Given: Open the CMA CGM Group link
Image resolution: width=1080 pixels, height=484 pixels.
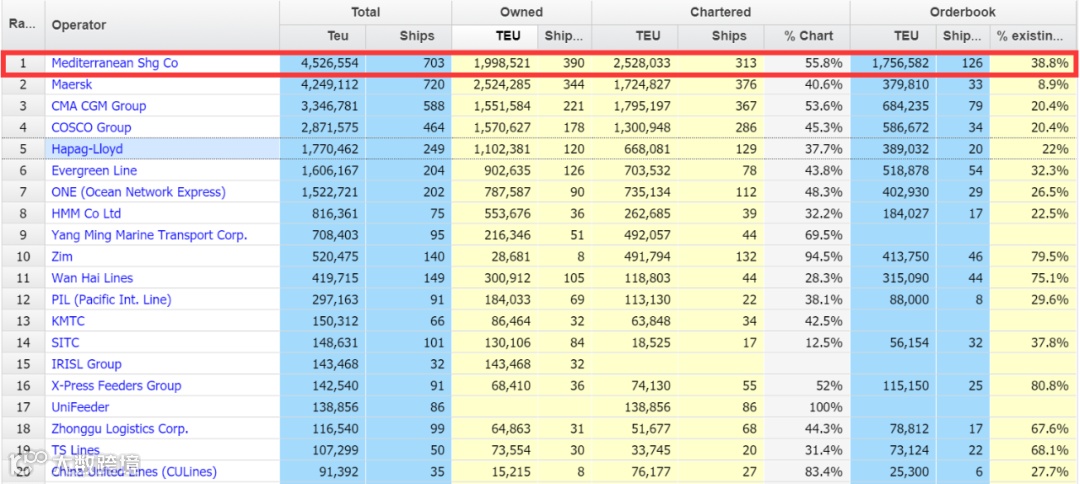Looking at the screenshot, I should [x=98, y=106].
